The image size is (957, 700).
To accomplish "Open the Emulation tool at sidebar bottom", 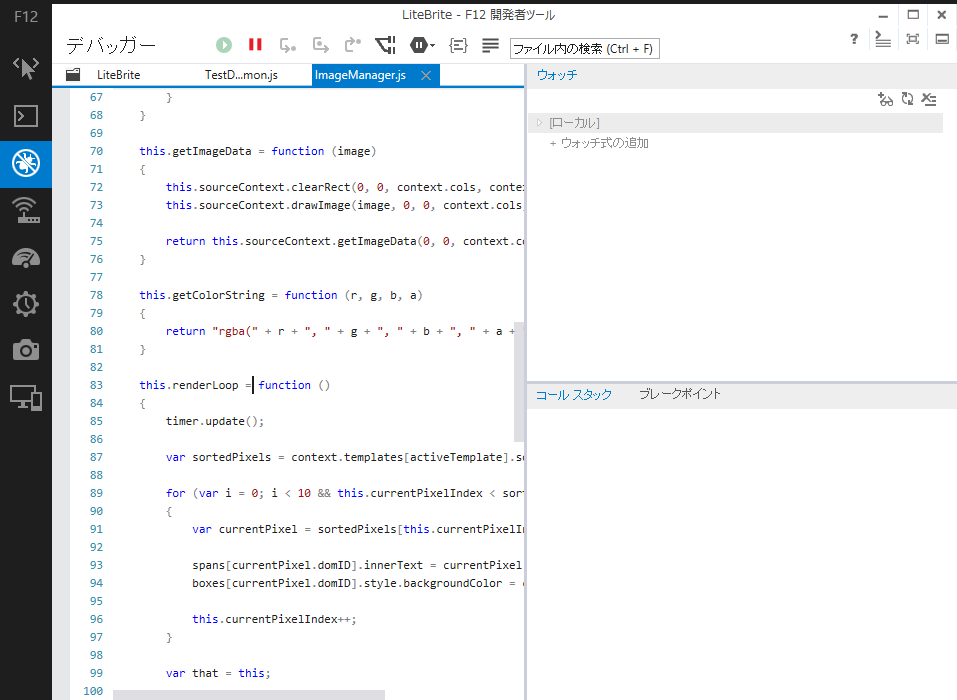I will coord(26,397).
